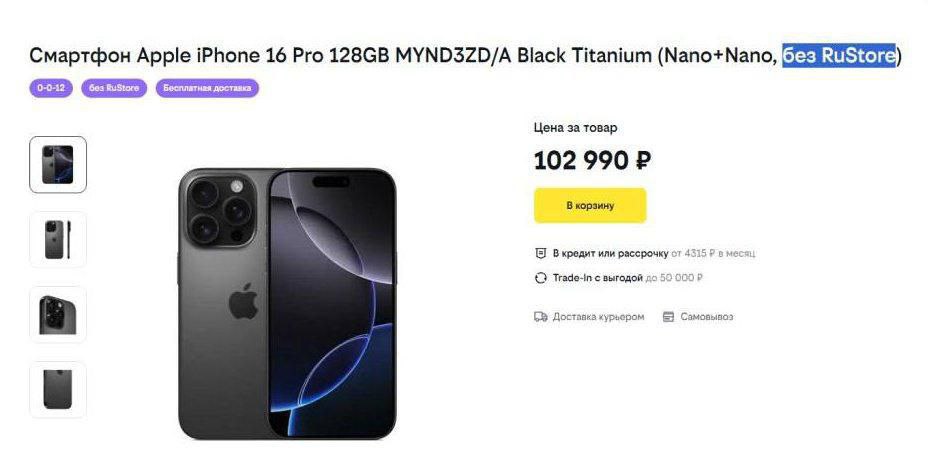Image resolution: width=928 pixels, height=476 pixels.
Task: Click the credit or installment plan icon
Action: point(540,253)
